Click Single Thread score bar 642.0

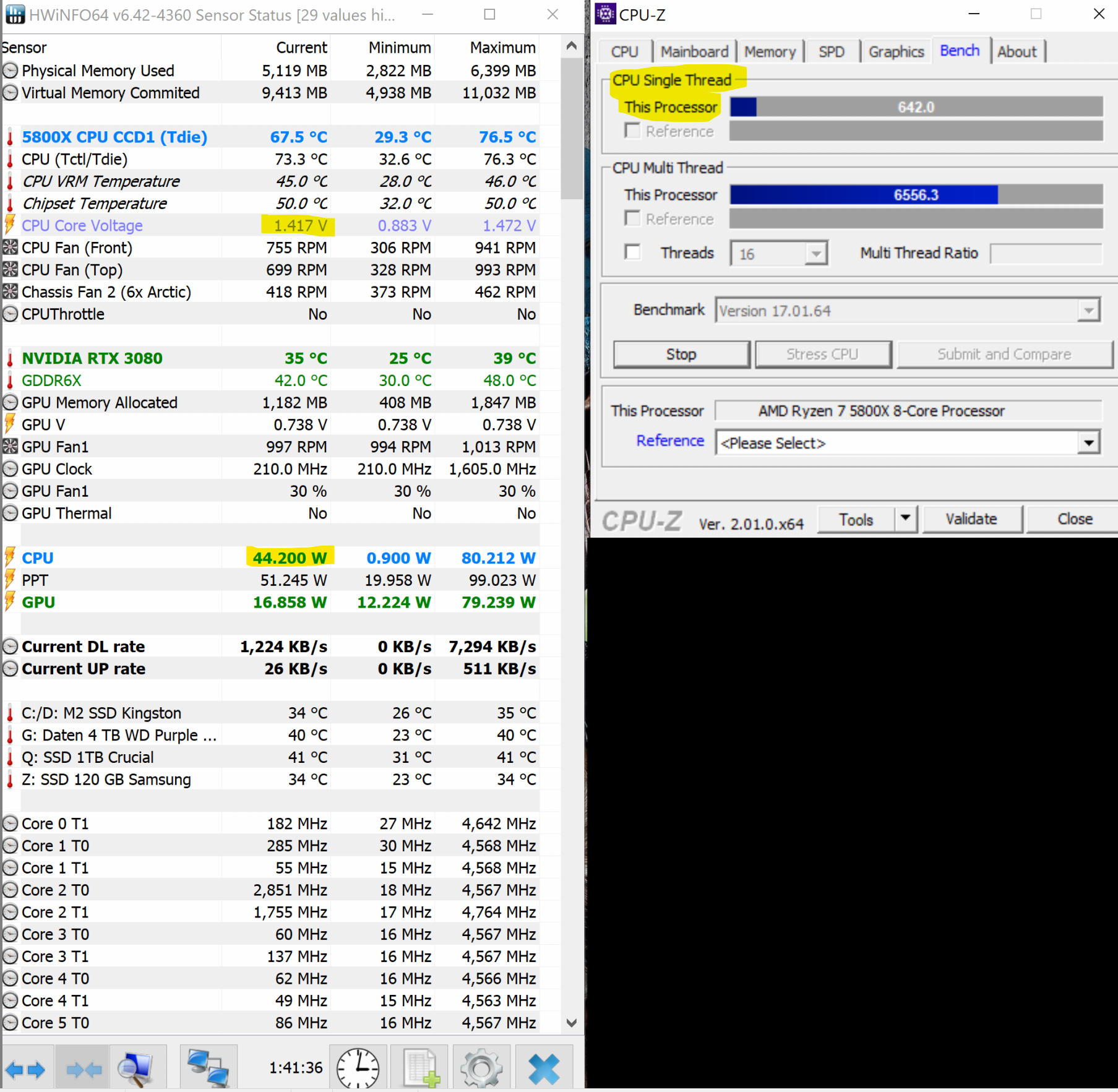916,107
